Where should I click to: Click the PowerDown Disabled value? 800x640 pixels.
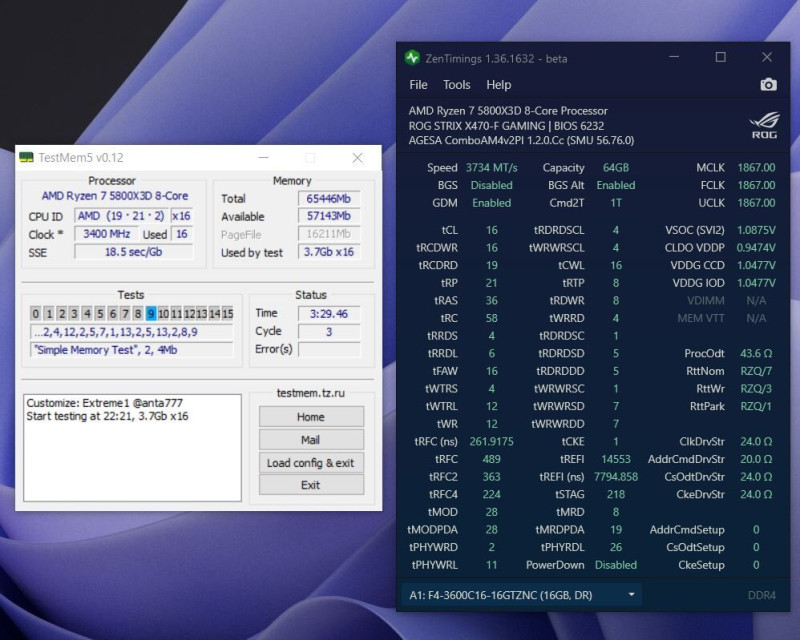coord(616,565)
